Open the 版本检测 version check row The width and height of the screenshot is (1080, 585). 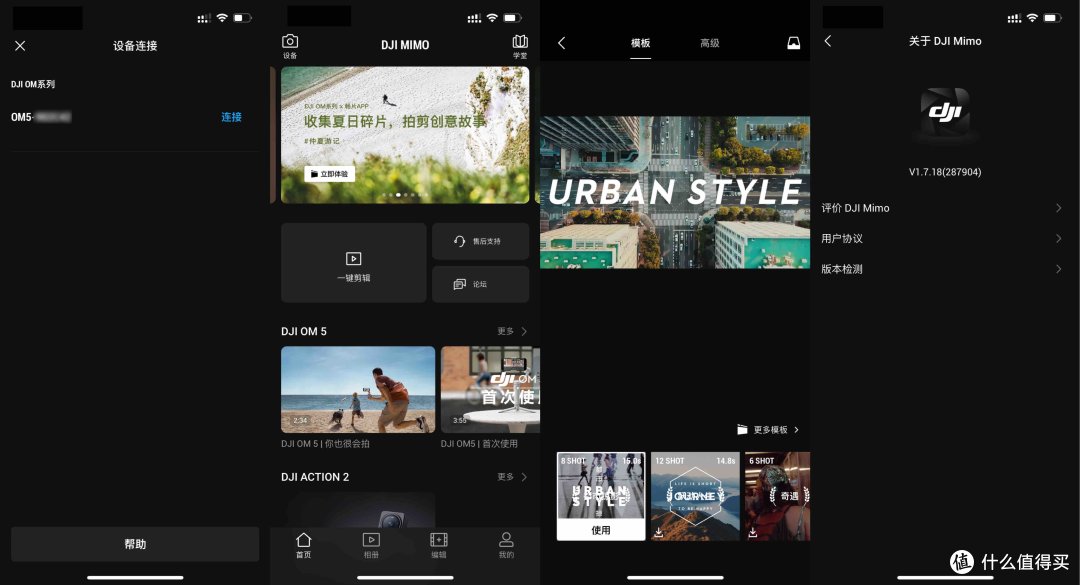[942, 269]
